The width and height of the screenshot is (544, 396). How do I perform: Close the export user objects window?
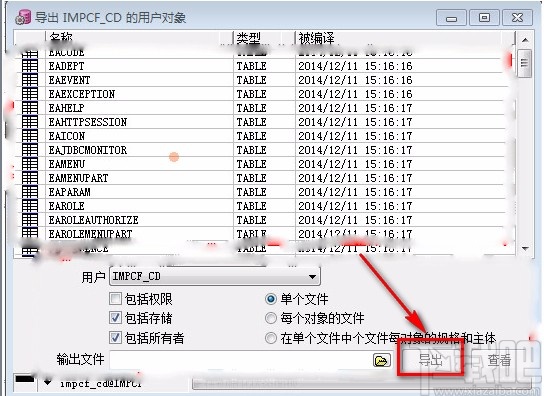[x=517, y=17]
